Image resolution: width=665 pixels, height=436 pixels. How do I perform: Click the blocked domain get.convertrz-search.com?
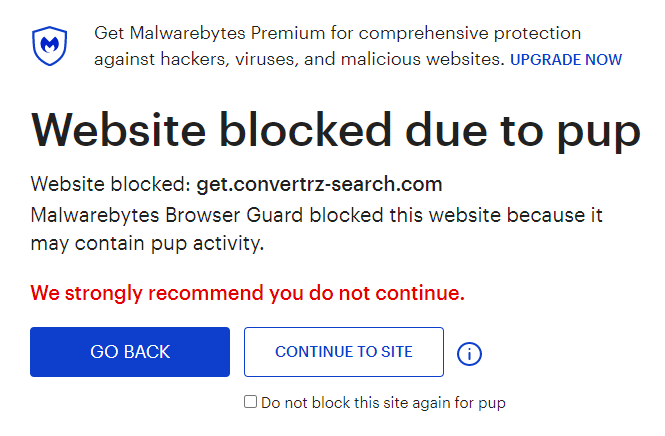[x=319, y=185]
